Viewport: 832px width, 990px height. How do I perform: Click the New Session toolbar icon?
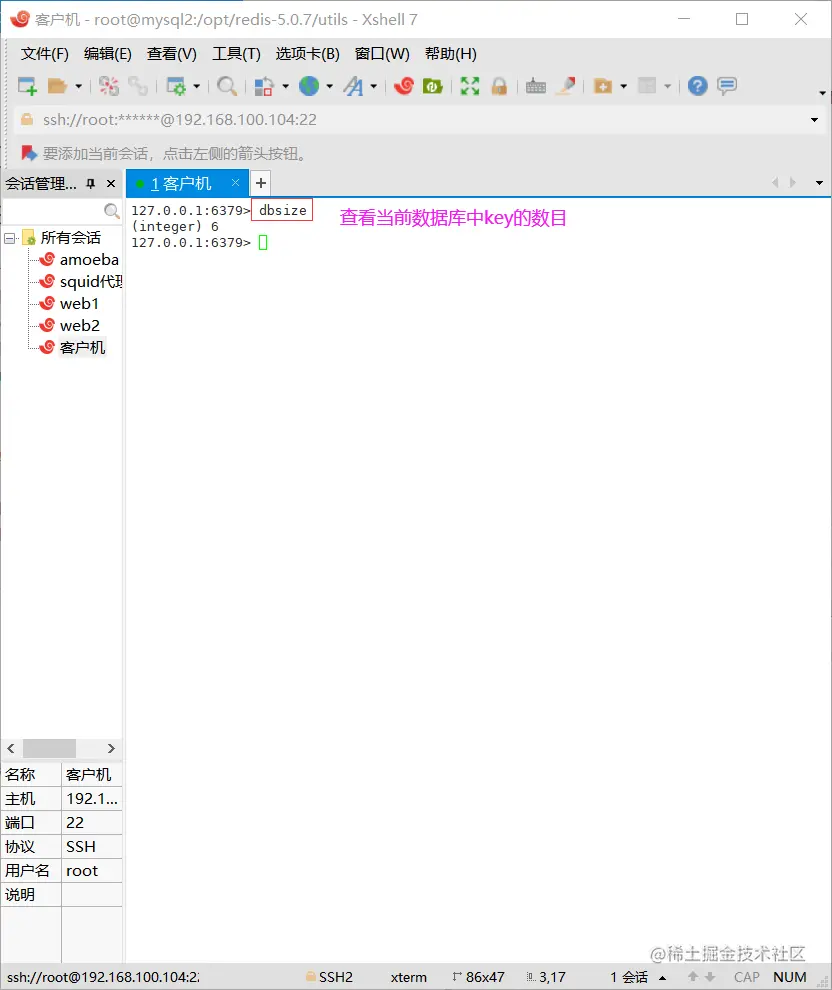[x=27, y=86]
